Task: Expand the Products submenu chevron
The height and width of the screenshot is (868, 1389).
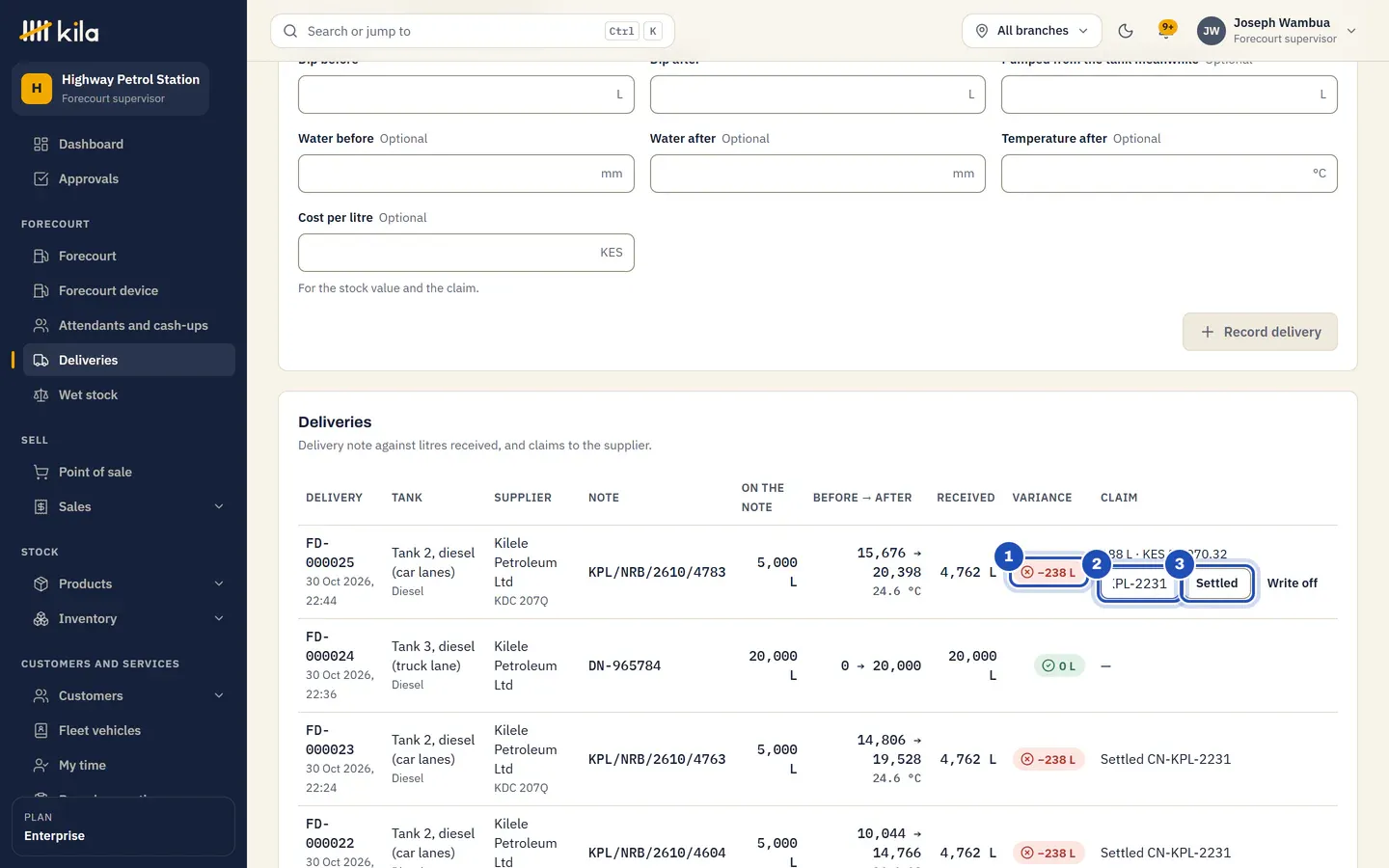Action: 219,583
